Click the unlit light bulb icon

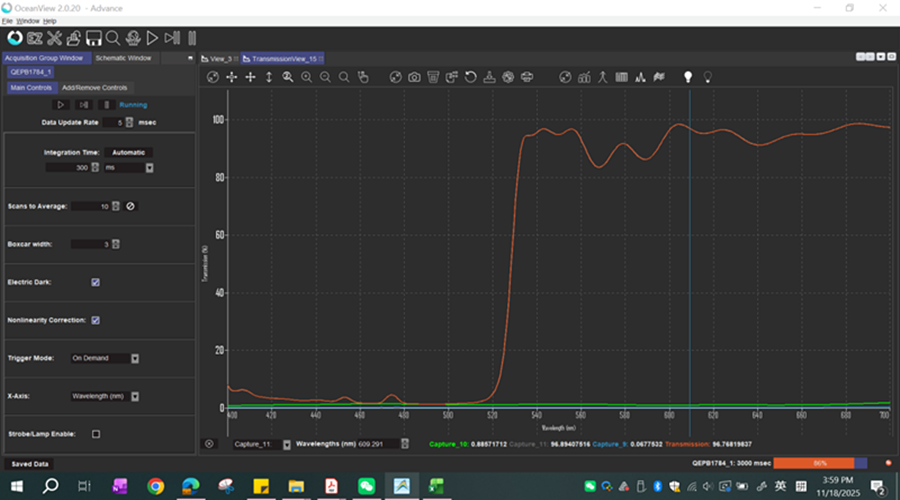[x=707, y=77]
